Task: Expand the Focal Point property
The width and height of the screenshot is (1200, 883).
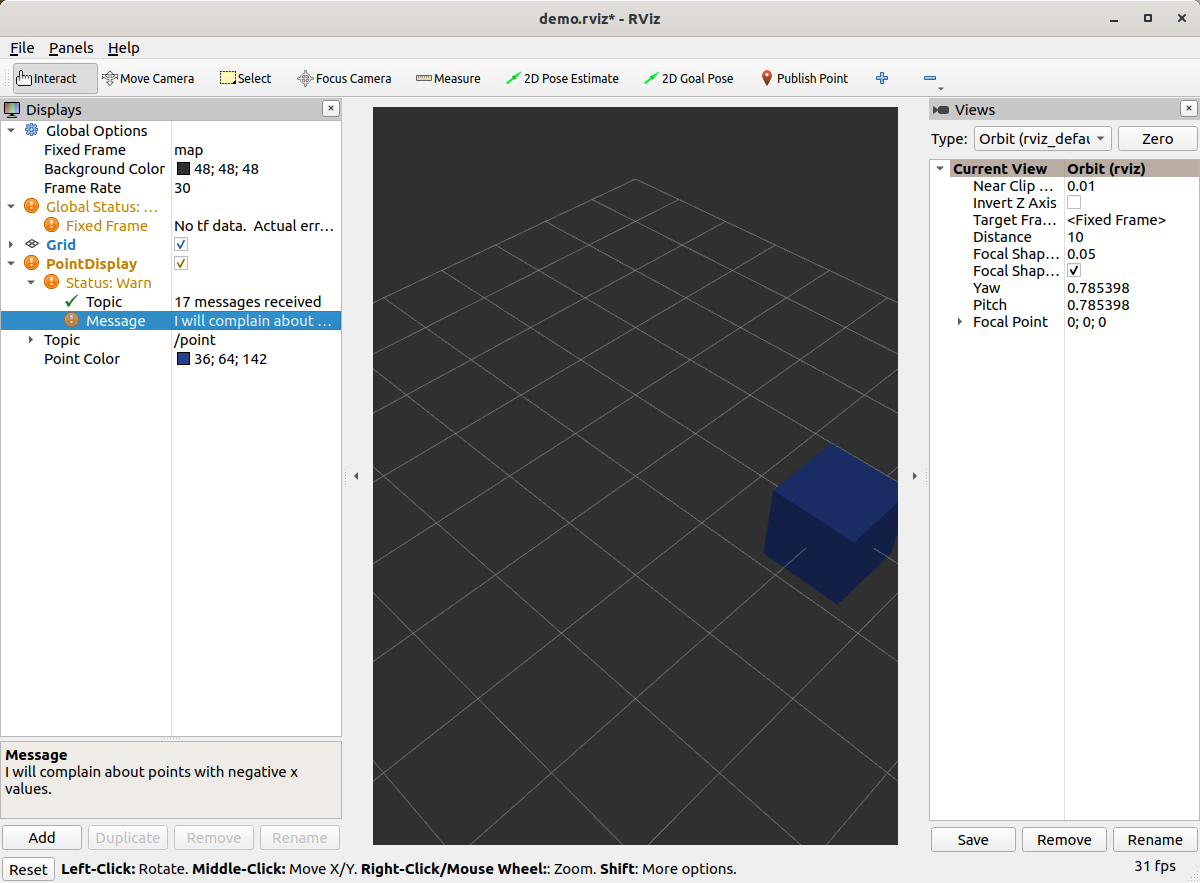Action: pyautogui.click(x=960, y=322)
